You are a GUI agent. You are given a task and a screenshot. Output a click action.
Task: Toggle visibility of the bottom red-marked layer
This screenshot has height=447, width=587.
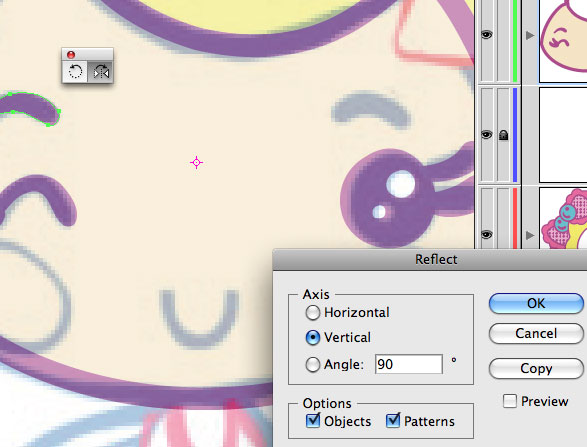(x=486, y=235)
